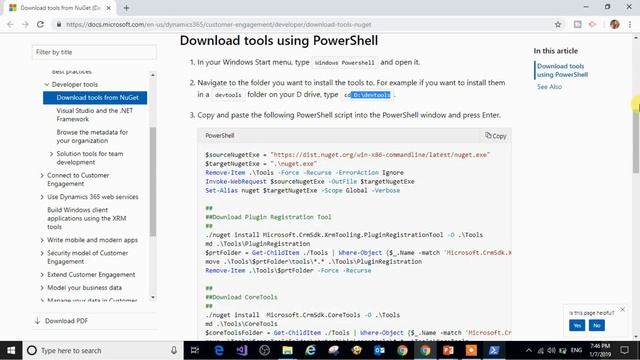Viewport: 640px width, 360px height.
Task: Switch to Windows PowerShell in the taskbar
Action: pyautogui.click(x=494, y=351)
